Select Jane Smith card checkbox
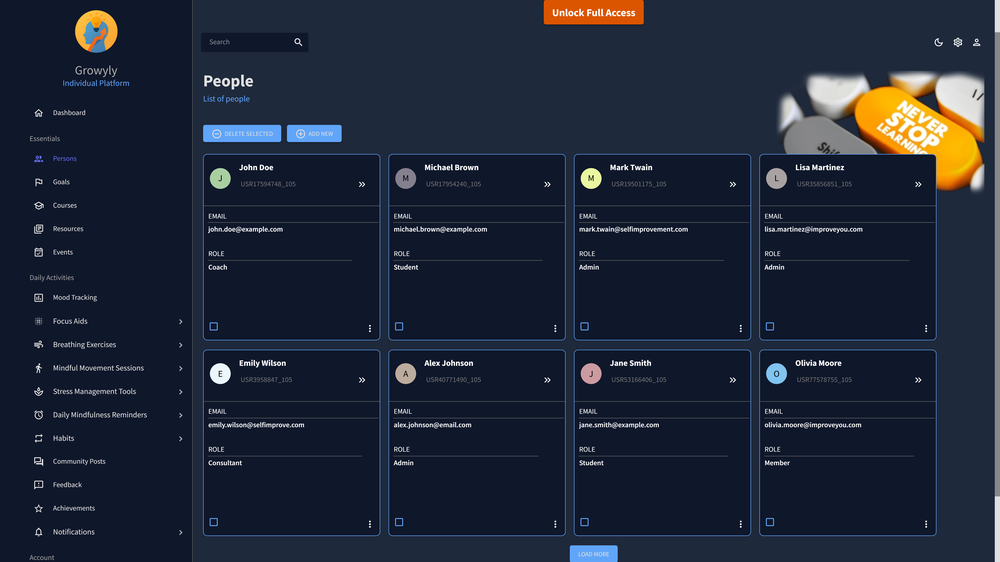The width and height of the screenshot is (1000, 562). coord(585,522)
